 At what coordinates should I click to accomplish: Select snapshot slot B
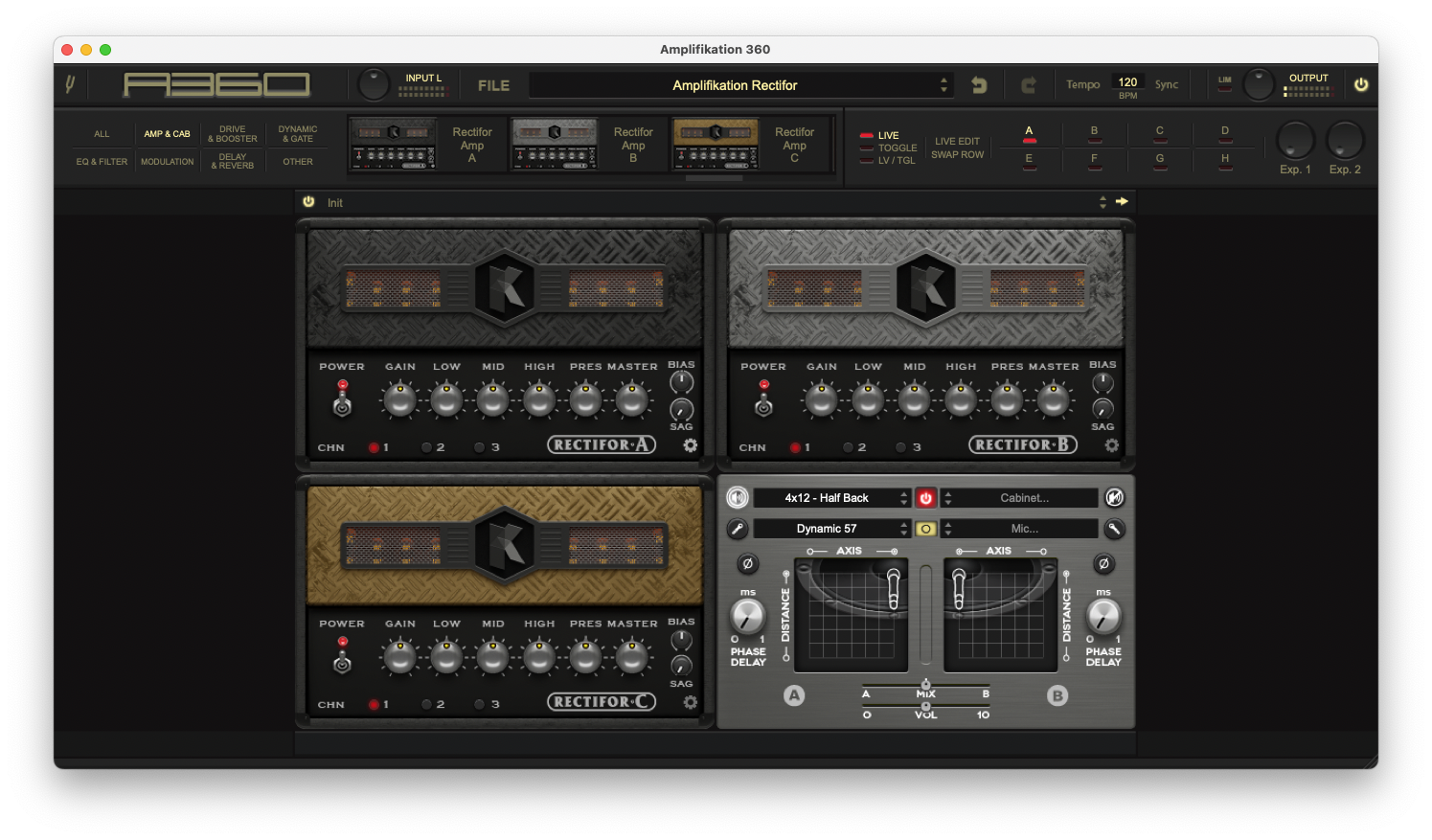coord(1094,134)
